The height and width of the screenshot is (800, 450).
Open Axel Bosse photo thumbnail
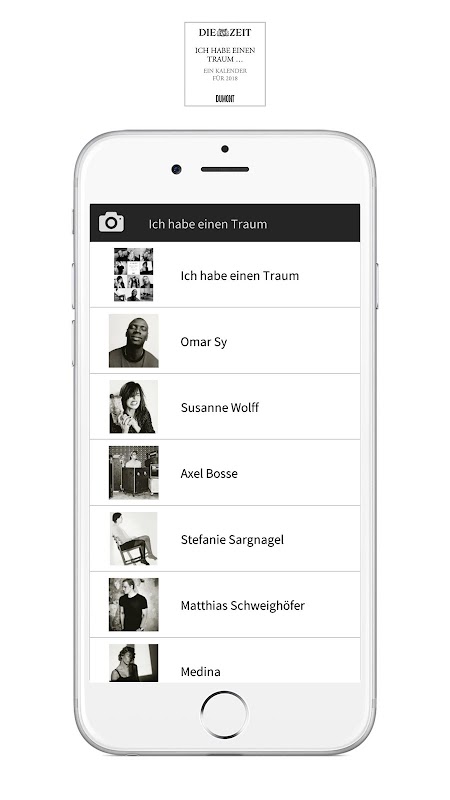tap(134, 472)
